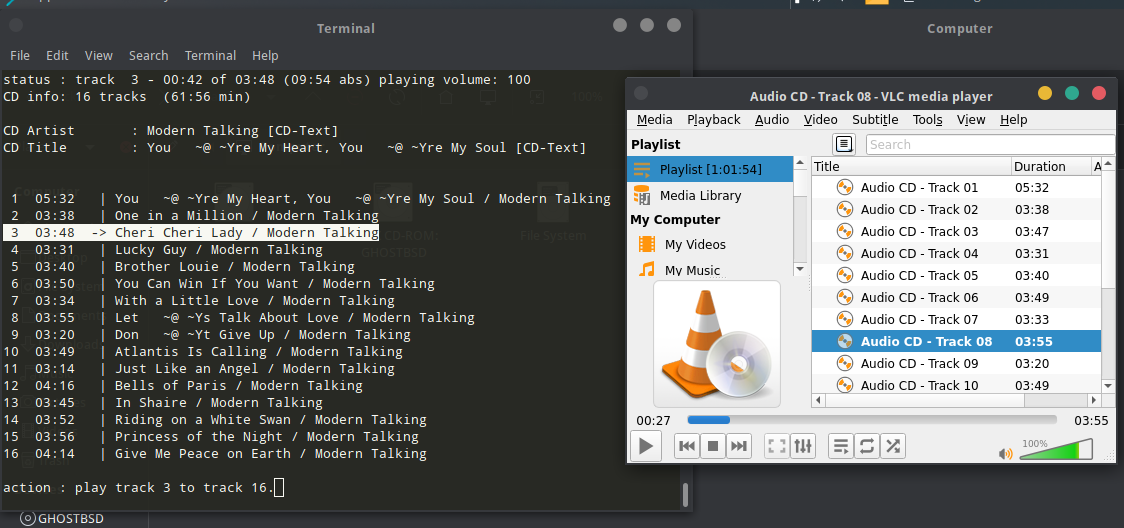The image size is (1124, 528).
Task: Click the VLC playback seek bar
Action: pos(872,420)
